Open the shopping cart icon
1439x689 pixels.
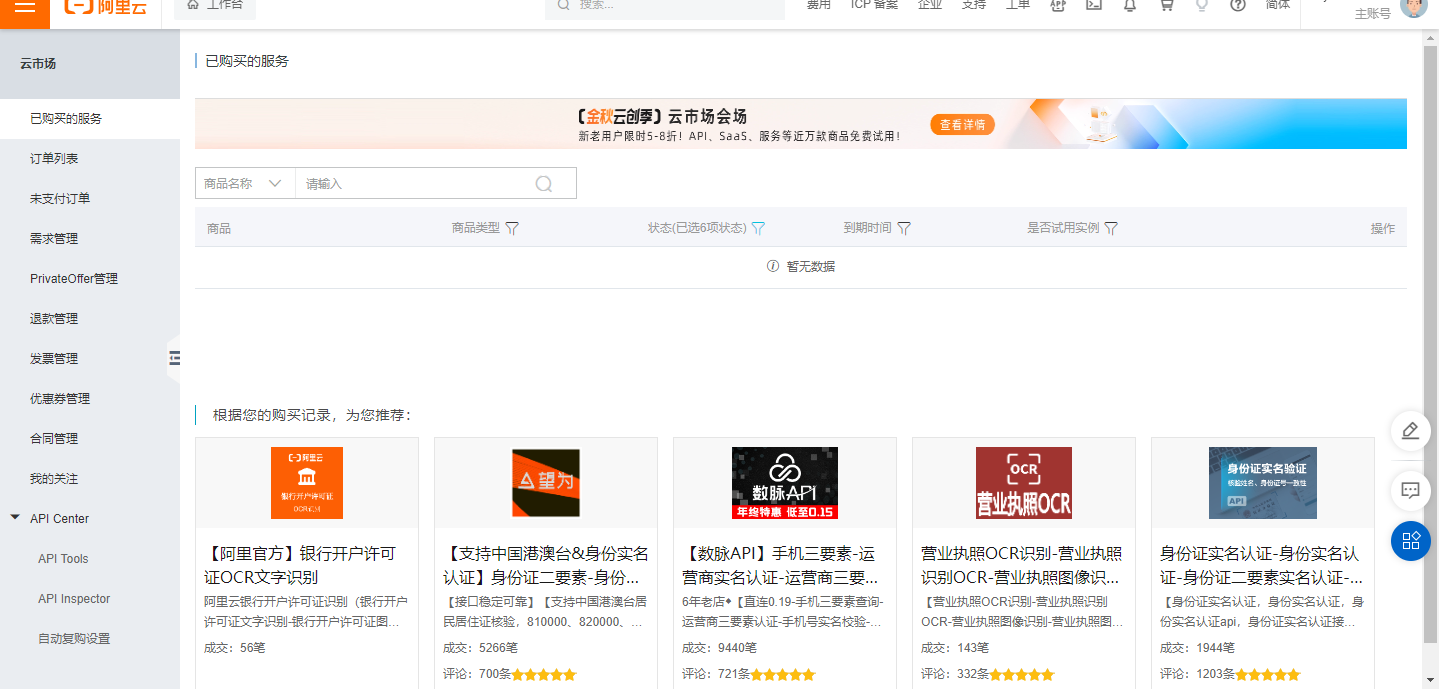click(x=1166, y=5)
